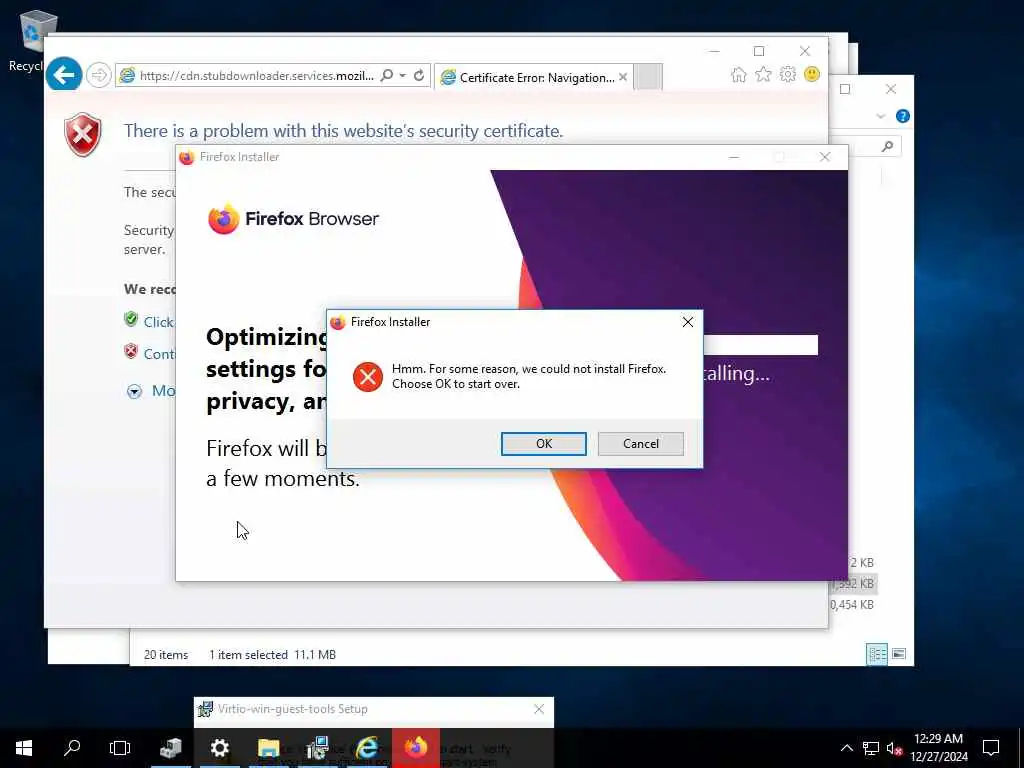1024x768 pixels.
Task: Switch File Explorer to details view
Action: 876,654
